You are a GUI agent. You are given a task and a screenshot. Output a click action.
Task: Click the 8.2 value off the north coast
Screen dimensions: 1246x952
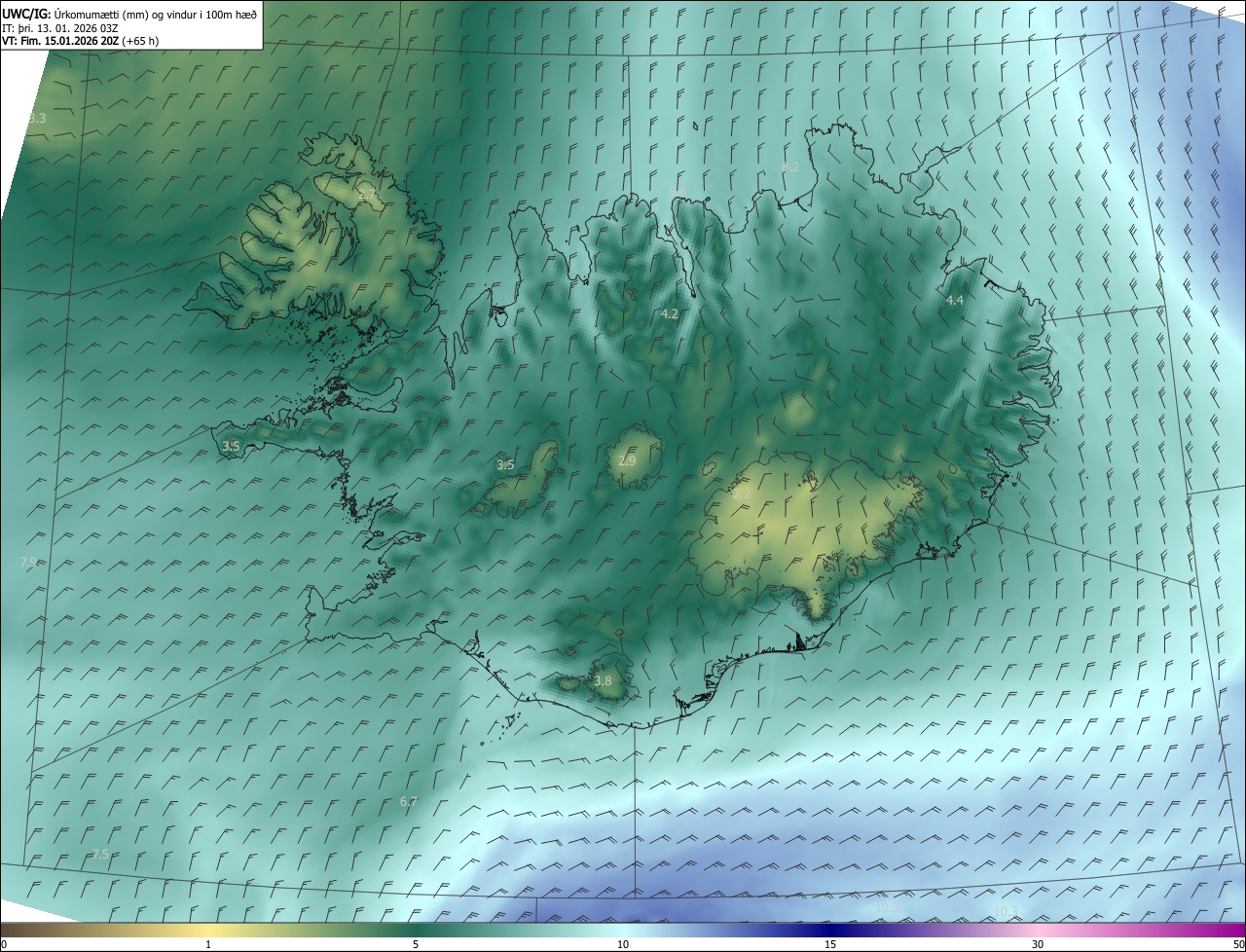pyautogui.click(x=790, y=166)
